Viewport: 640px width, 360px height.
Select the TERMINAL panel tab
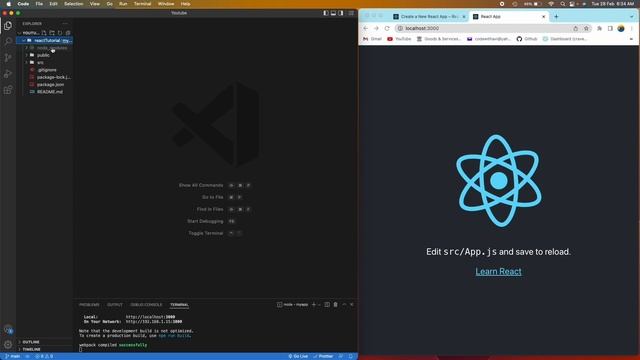179,305
